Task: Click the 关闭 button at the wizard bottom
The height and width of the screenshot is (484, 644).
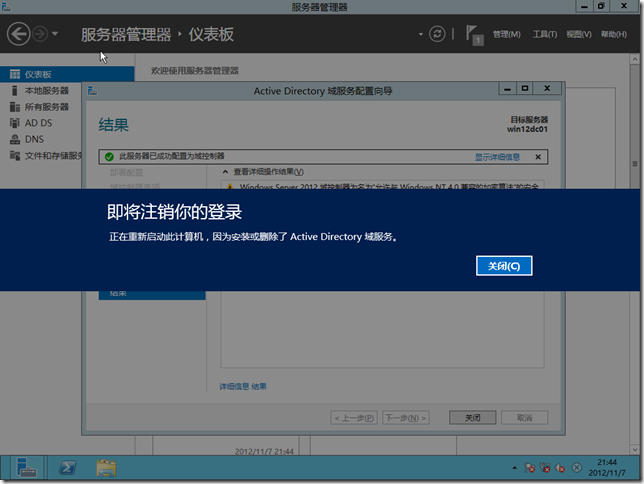Action: coord(473,418)
